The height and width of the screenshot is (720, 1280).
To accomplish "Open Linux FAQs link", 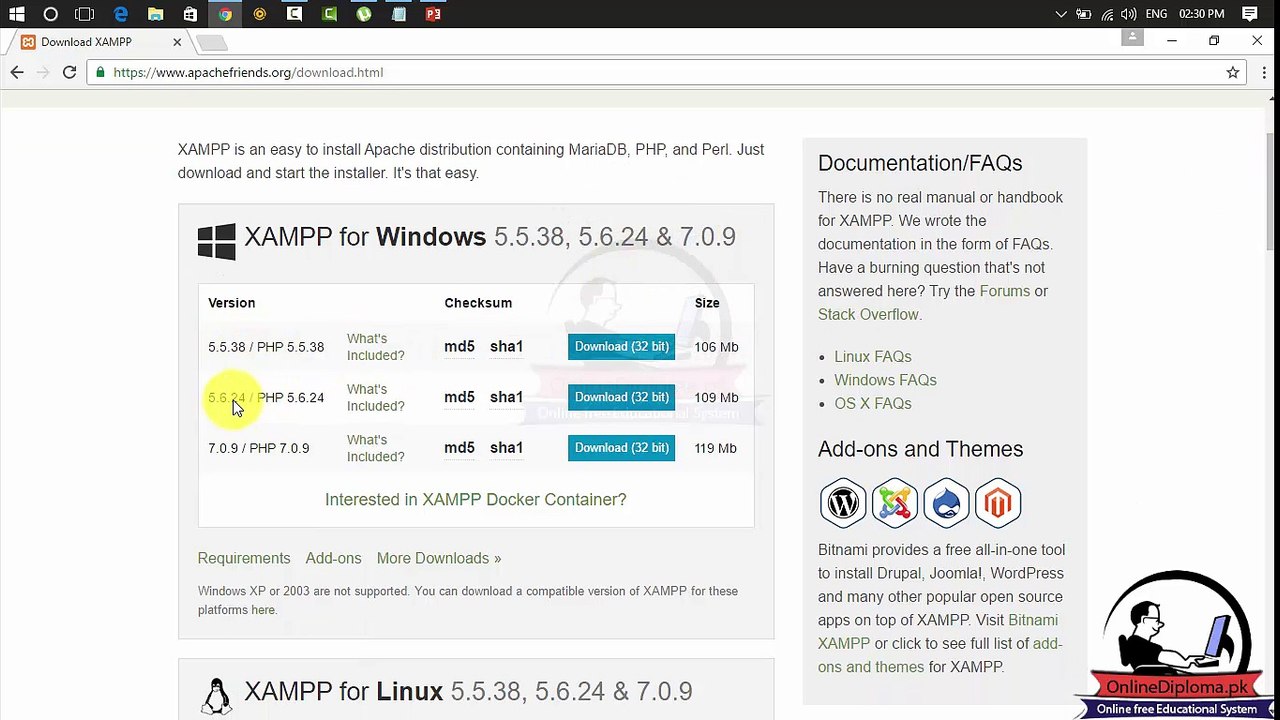I will 873,357.
